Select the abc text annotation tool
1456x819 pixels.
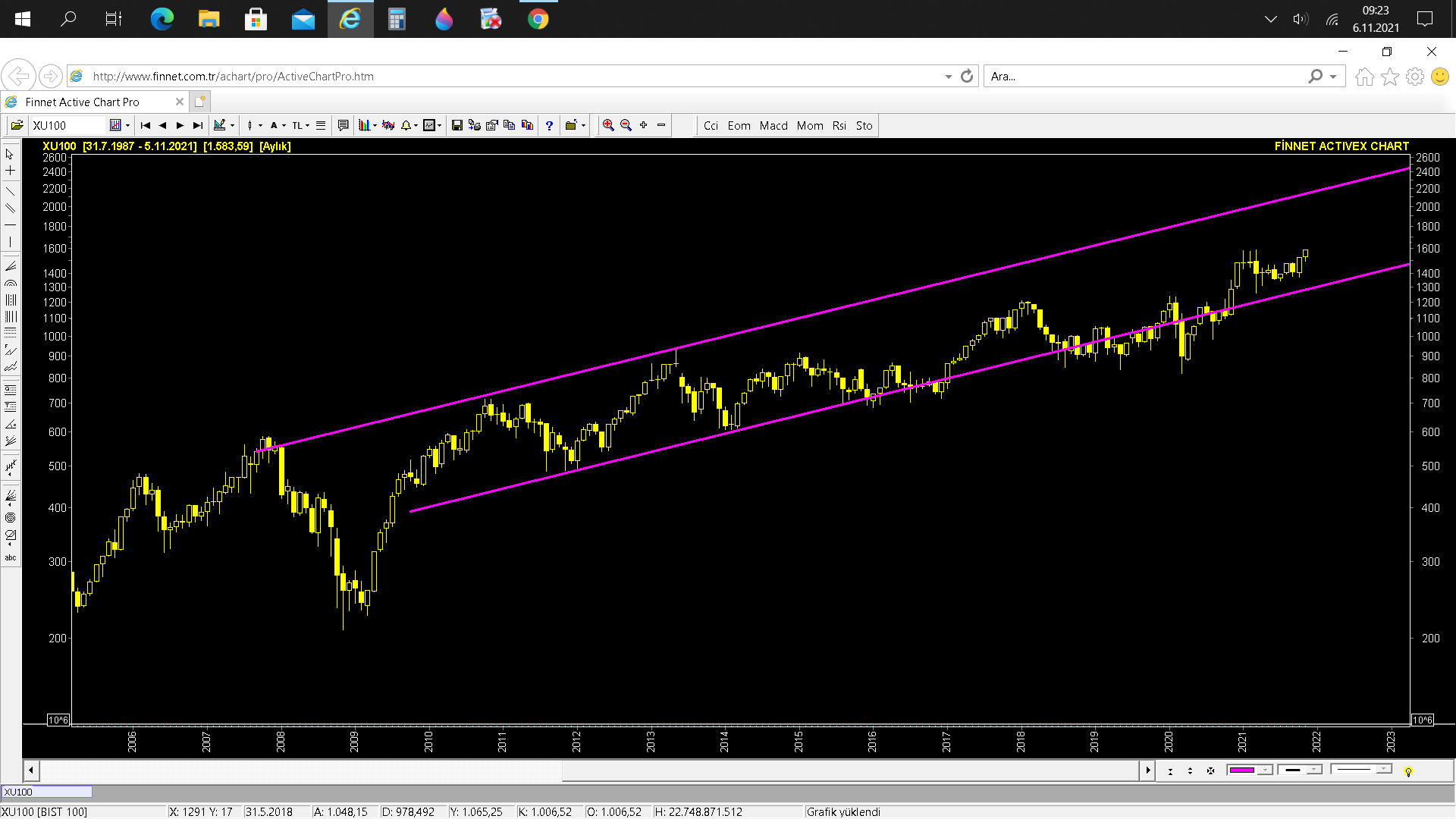[10, 557]
